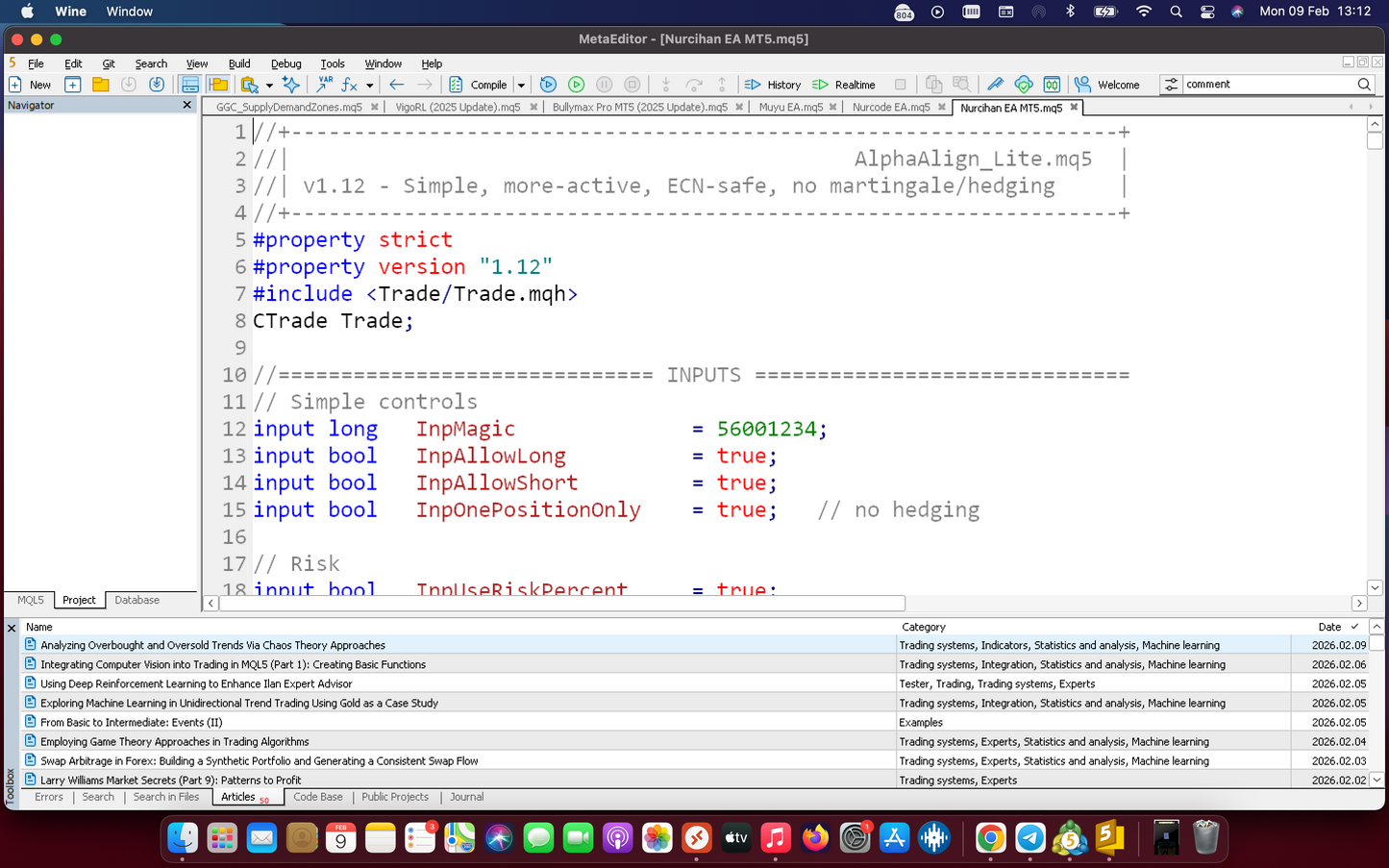
Task: Click the navigate back arrow icon
Action: tap(396, 85)
